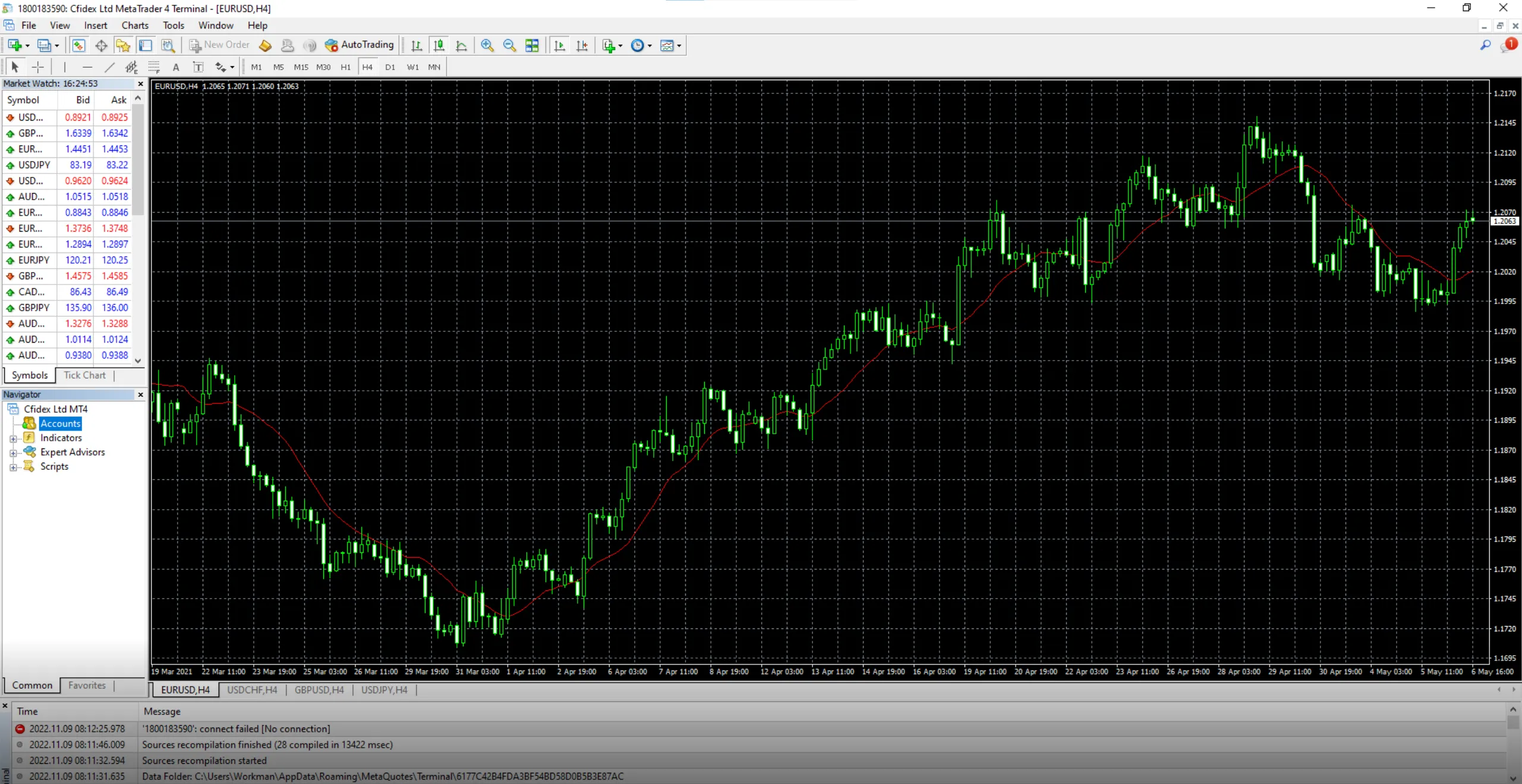Screen dimensions: 1522x784
Task: Select GBPJPY row in Market Watch
Action: point(67,308)
